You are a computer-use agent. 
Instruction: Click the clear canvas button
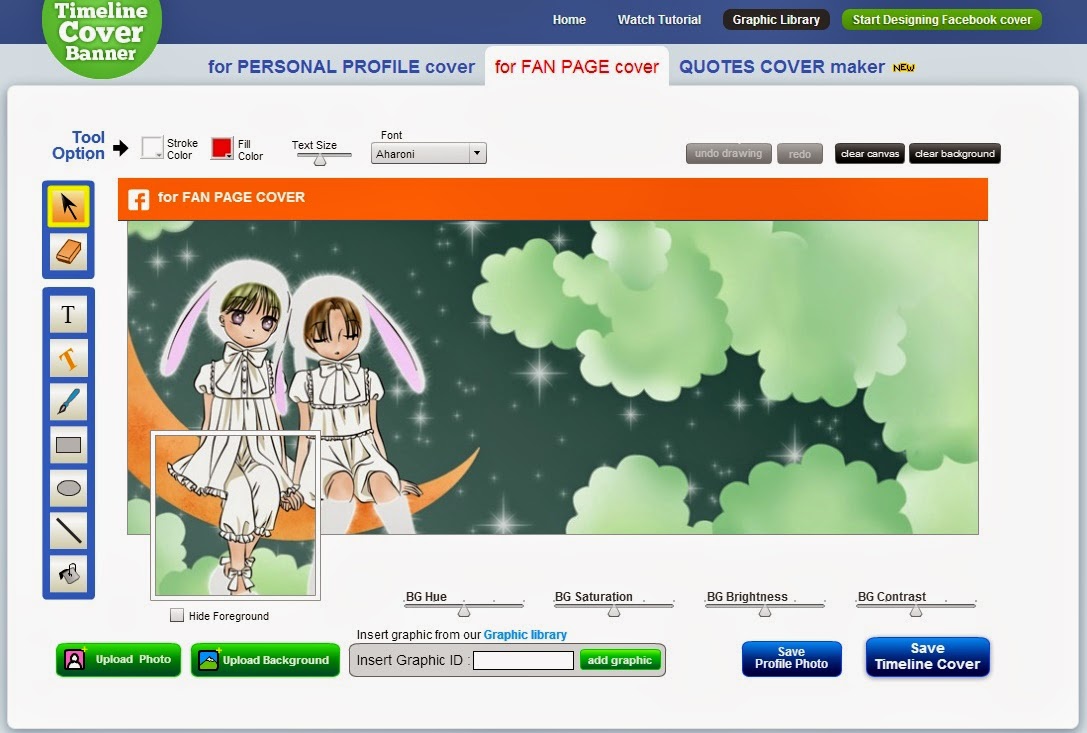869,153
